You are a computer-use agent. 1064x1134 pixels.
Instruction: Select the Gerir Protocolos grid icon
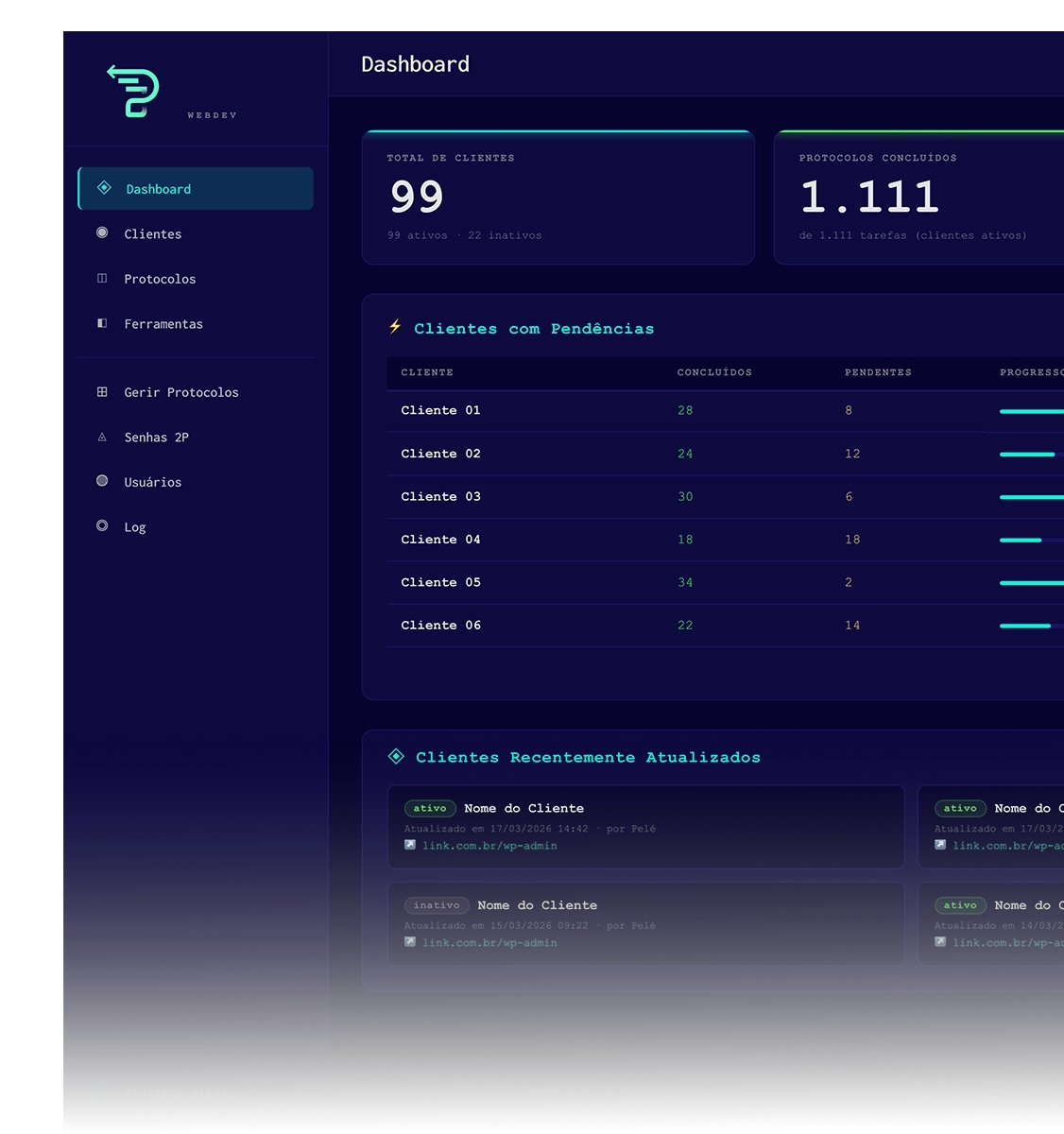click(x=103, y=391)
